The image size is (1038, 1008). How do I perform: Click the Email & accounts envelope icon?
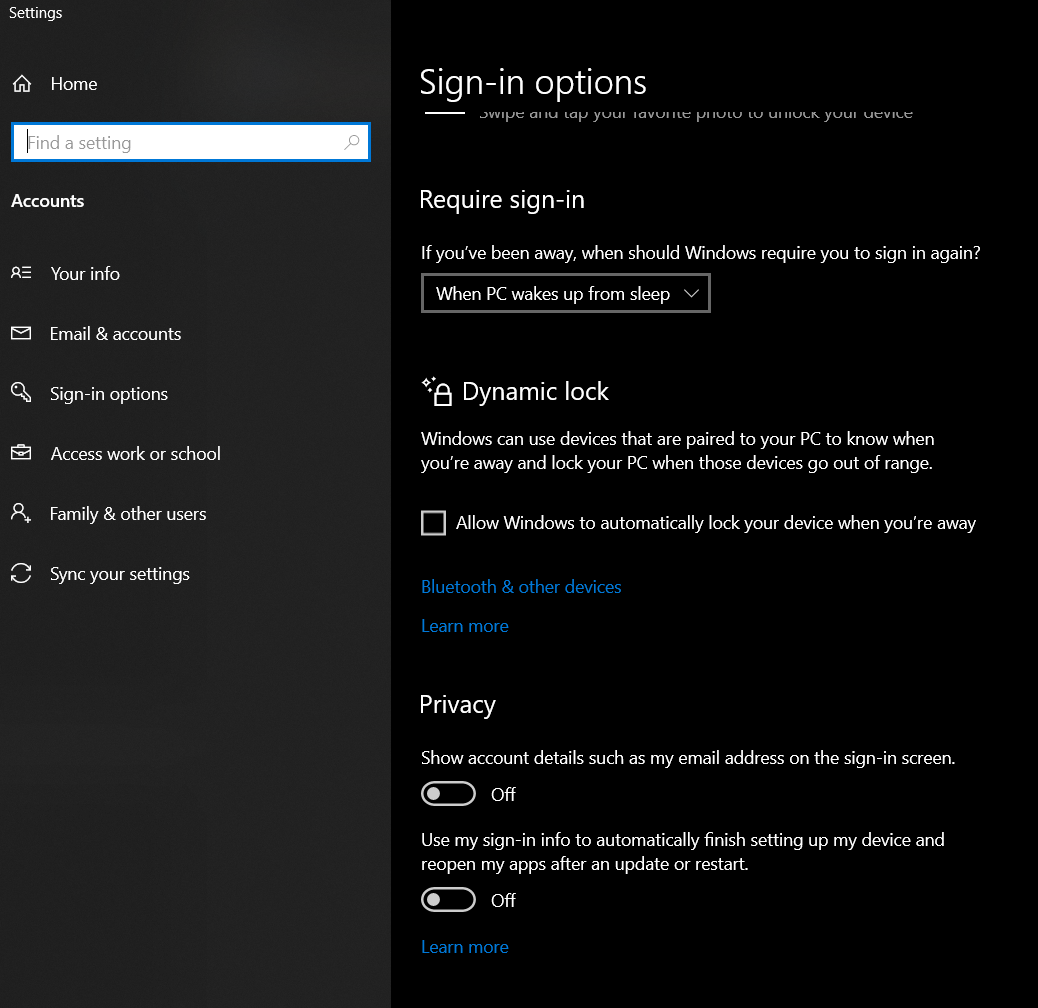pyautogui.click(x=21, y=333)
